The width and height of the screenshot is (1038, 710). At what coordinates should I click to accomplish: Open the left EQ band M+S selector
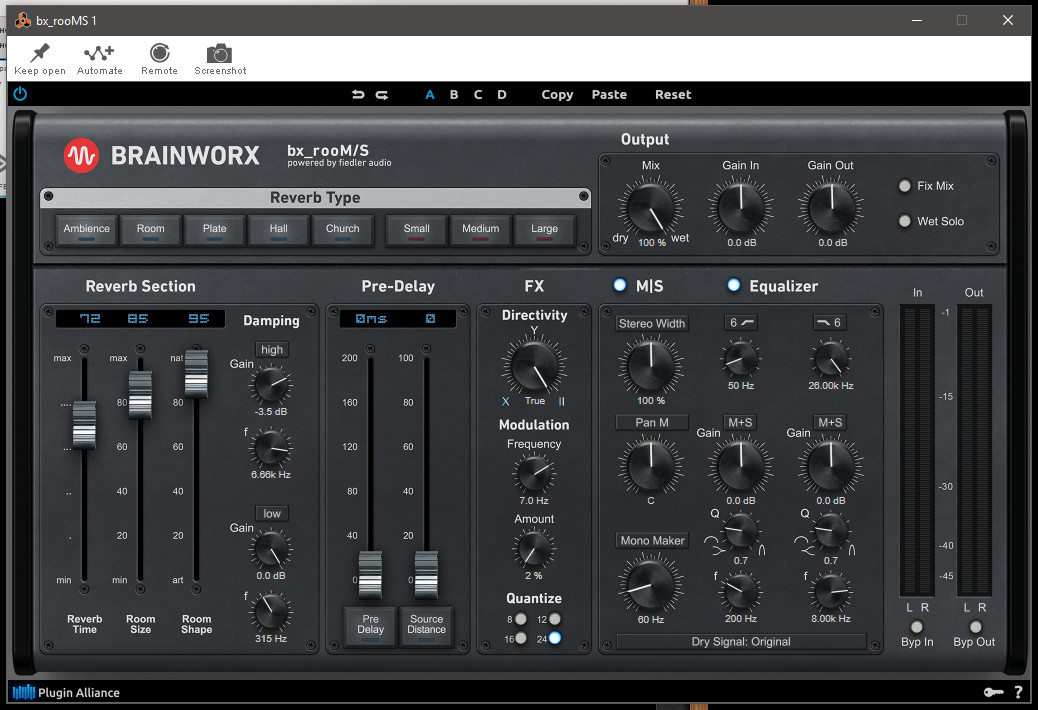pyautogui.click(x=740, y=423)
